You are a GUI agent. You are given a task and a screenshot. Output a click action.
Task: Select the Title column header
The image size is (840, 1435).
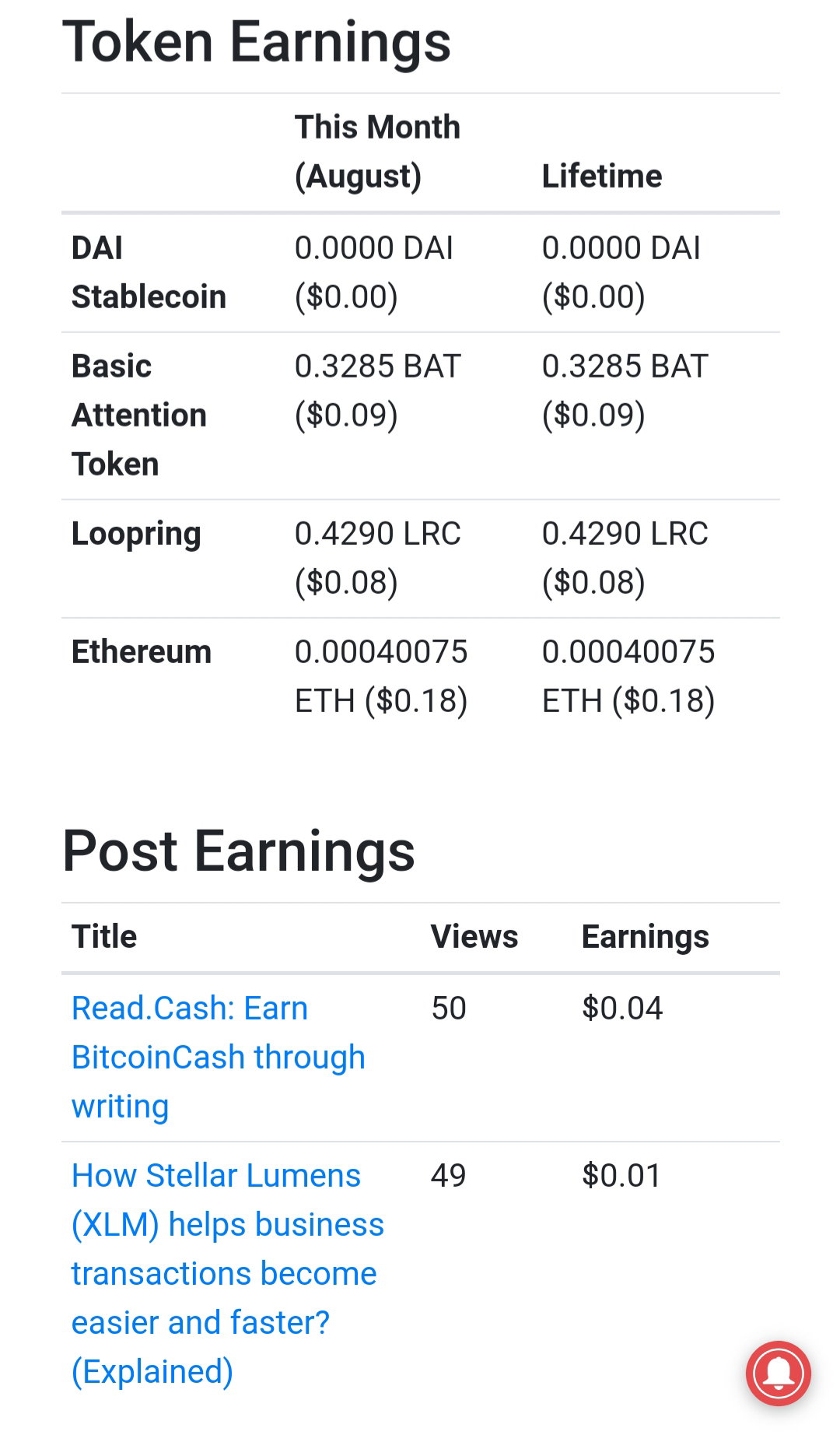104,936
